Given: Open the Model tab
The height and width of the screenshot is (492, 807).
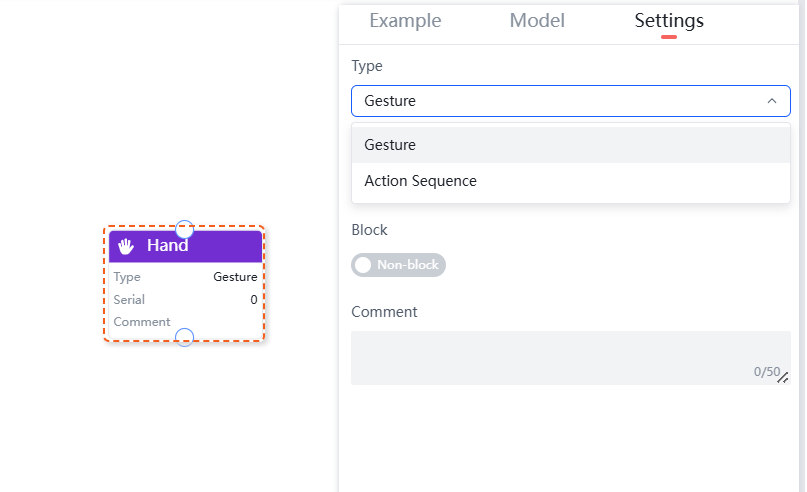Looking at the screenshot, I should 537,21.
